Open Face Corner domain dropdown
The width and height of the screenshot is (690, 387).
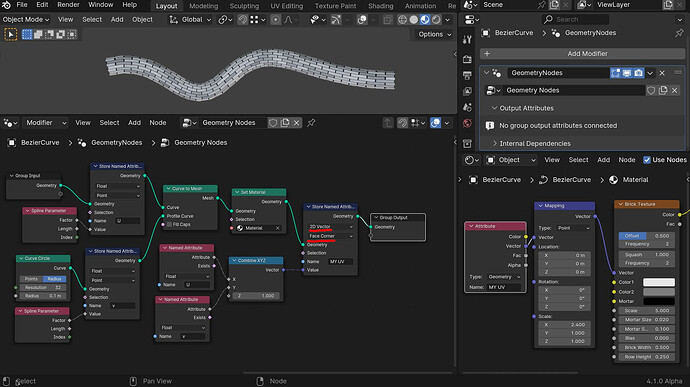click(x=330, y=236)
